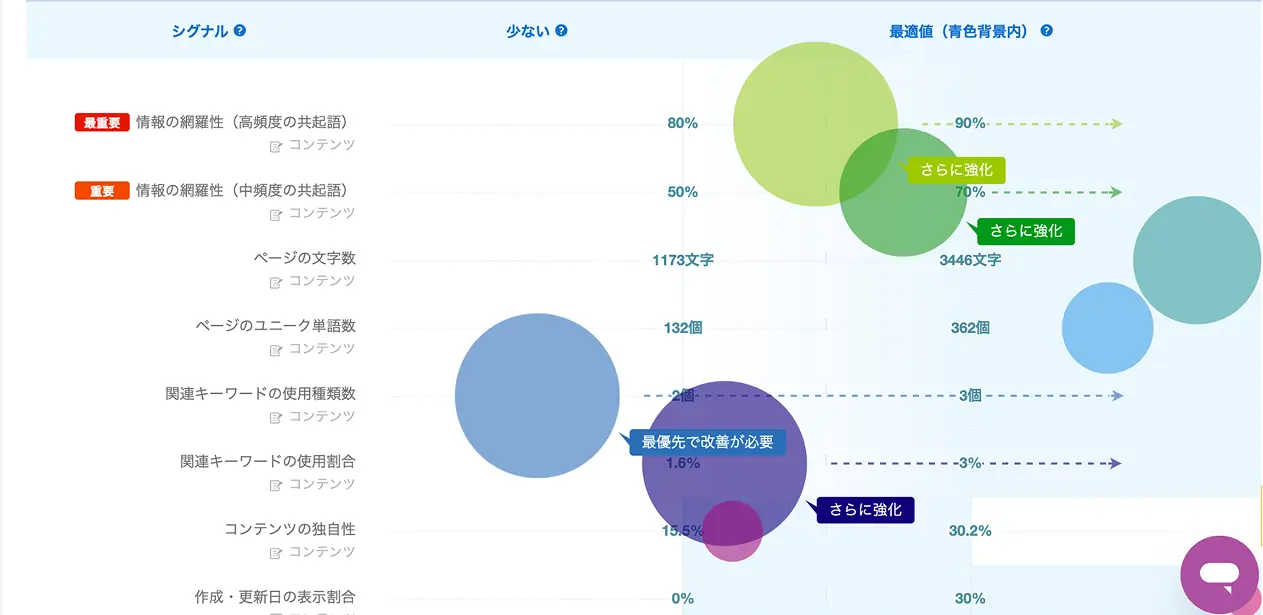Click help icon beside 最適値（青色背景内）
Screen dimensions: 1263x615
(x=1046, y=31)
